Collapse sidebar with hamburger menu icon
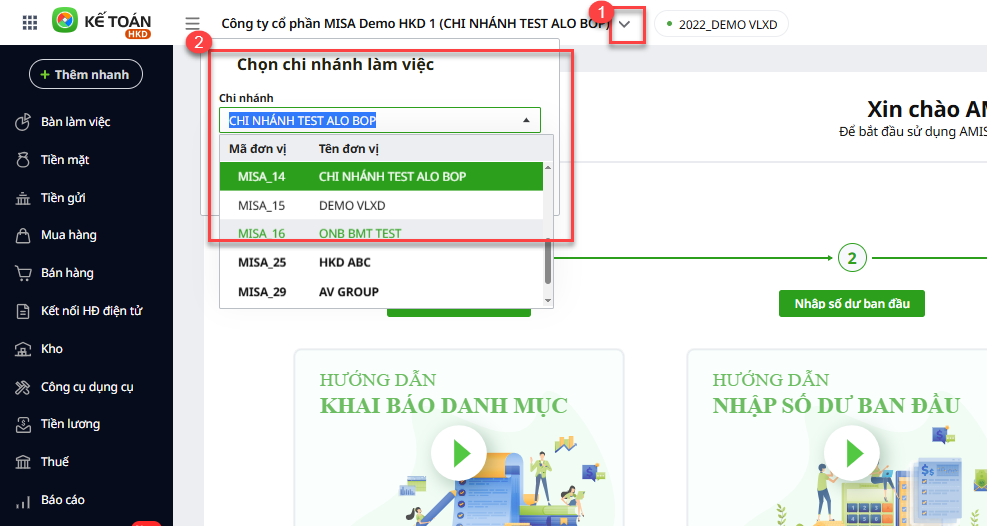 [192, 23]
